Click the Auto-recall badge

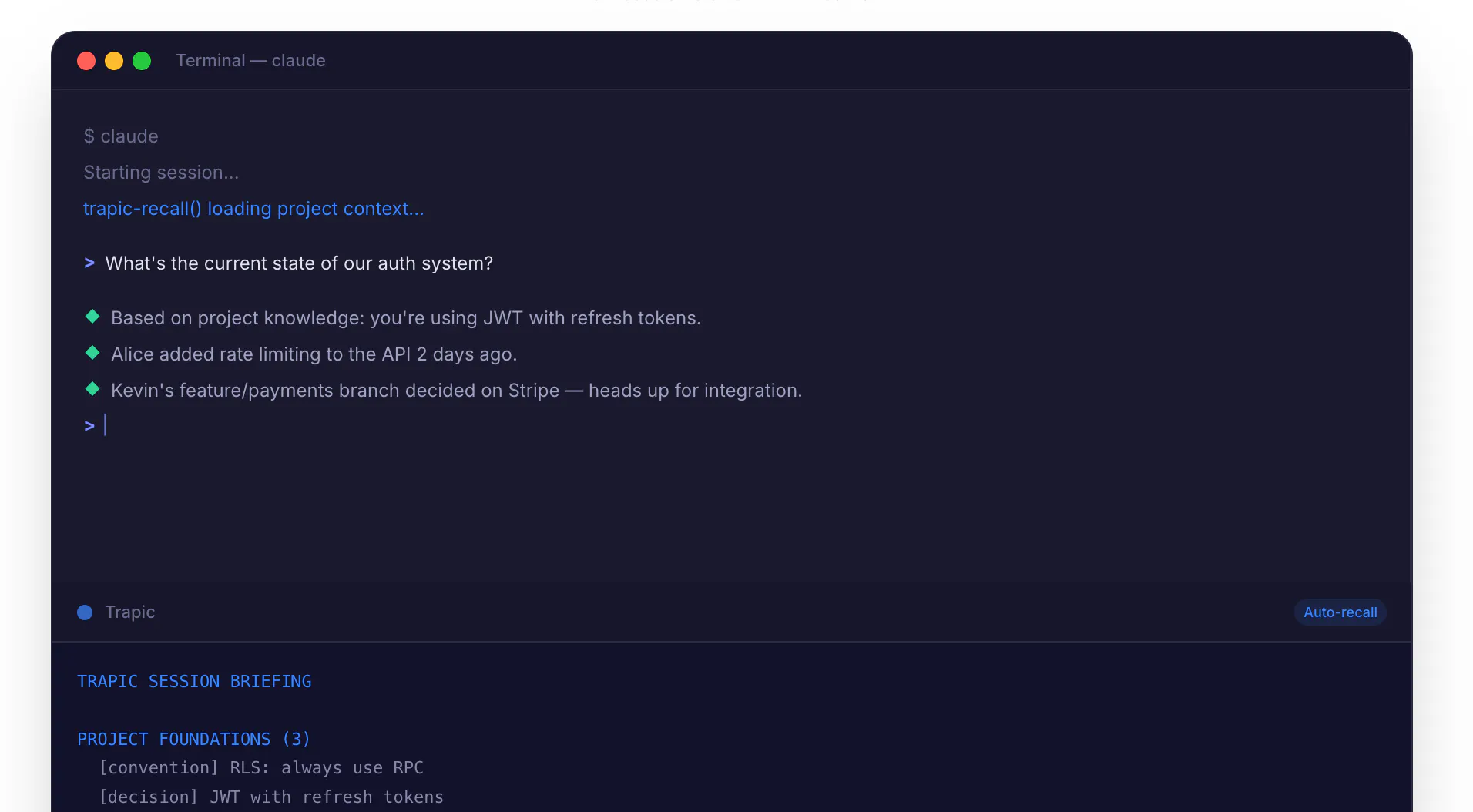(x=1340, y=612)
